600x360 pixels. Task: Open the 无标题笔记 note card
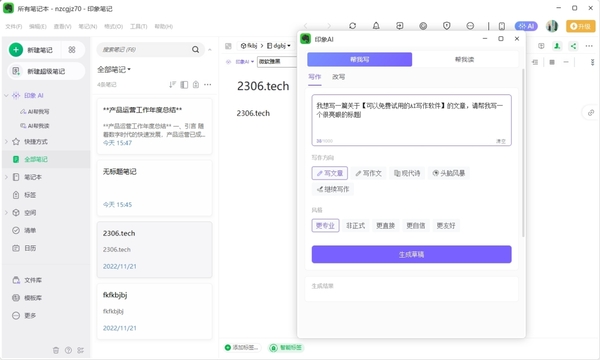coord(155,188)
